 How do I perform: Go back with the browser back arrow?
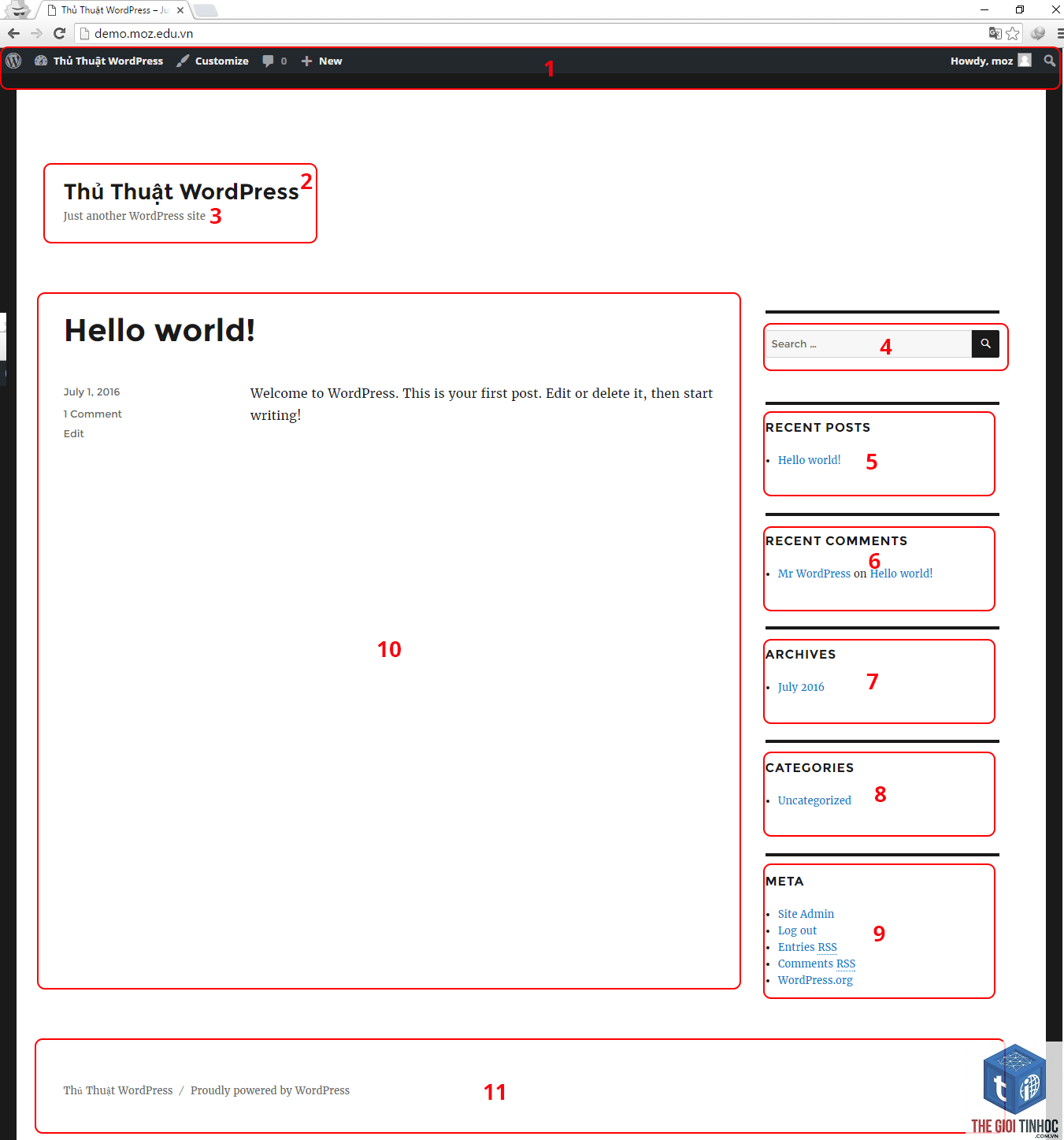click(x=13, y=33)
